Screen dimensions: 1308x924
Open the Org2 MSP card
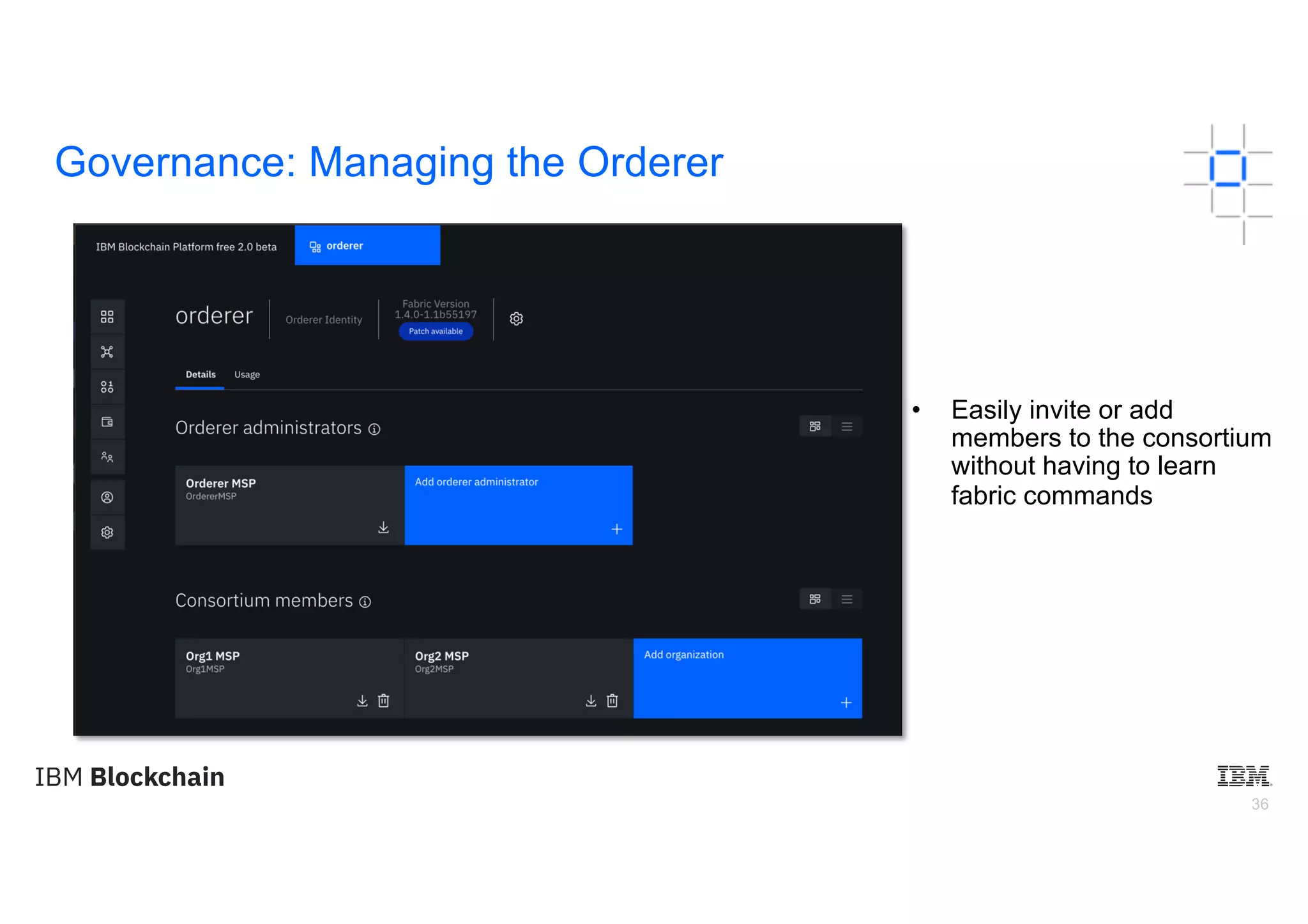coord(519,678)
